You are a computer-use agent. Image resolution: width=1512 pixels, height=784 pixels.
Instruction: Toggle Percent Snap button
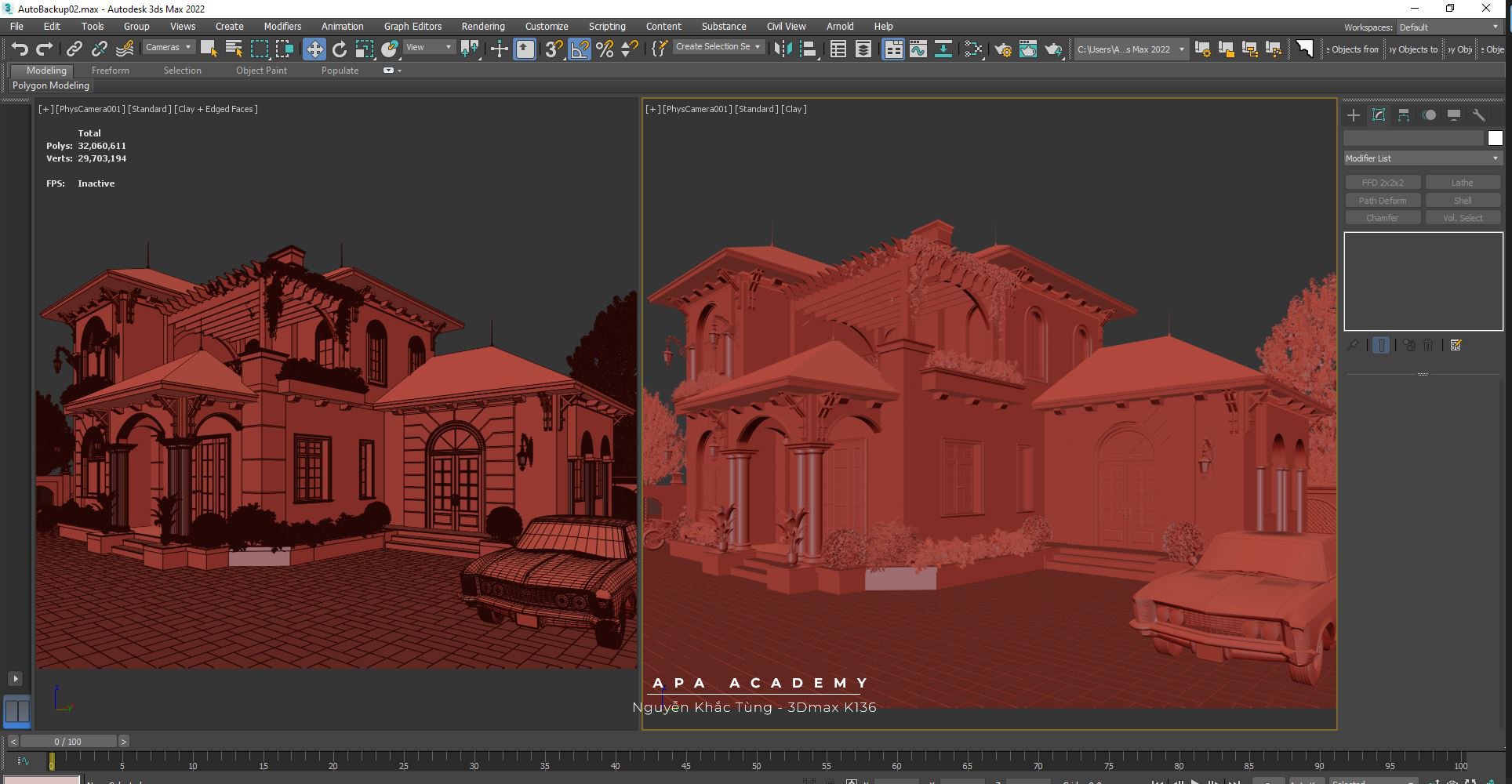[x=605, y=49]
